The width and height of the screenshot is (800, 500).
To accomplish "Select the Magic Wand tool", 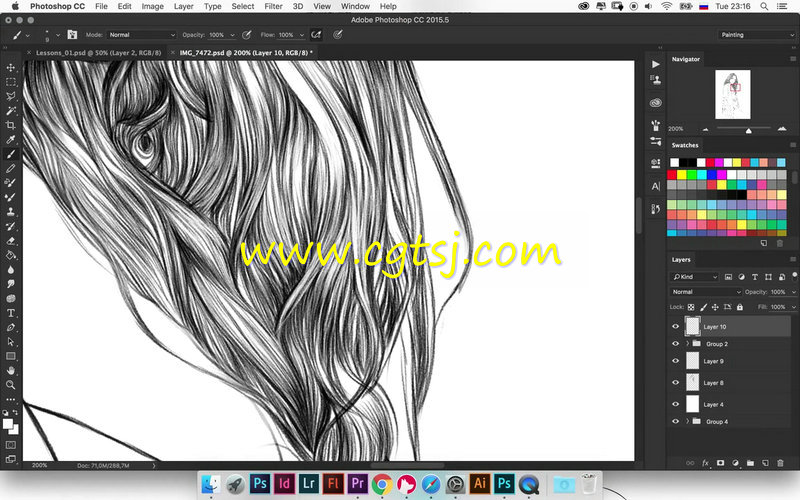I will tap(10, 110).
